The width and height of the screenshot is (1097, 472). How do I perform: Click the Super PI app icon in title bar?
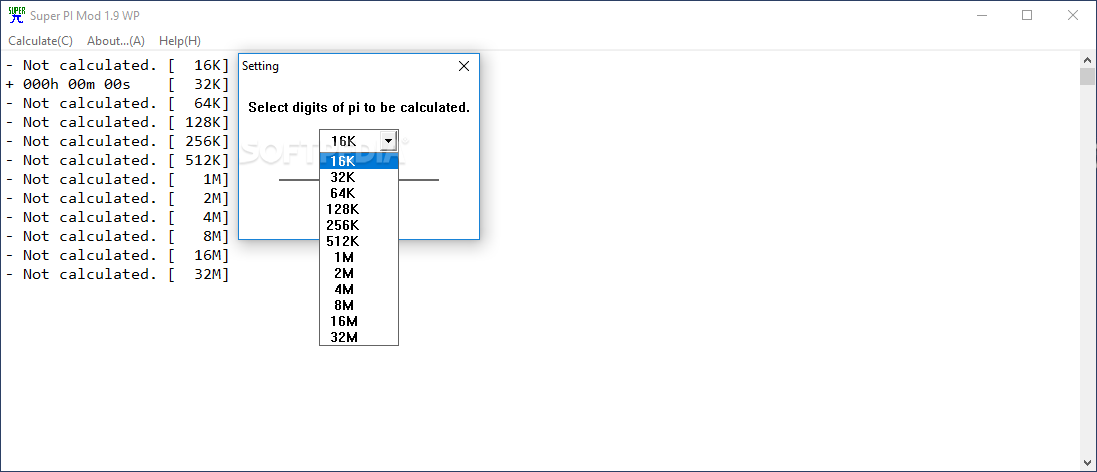[x=15, y=15]
